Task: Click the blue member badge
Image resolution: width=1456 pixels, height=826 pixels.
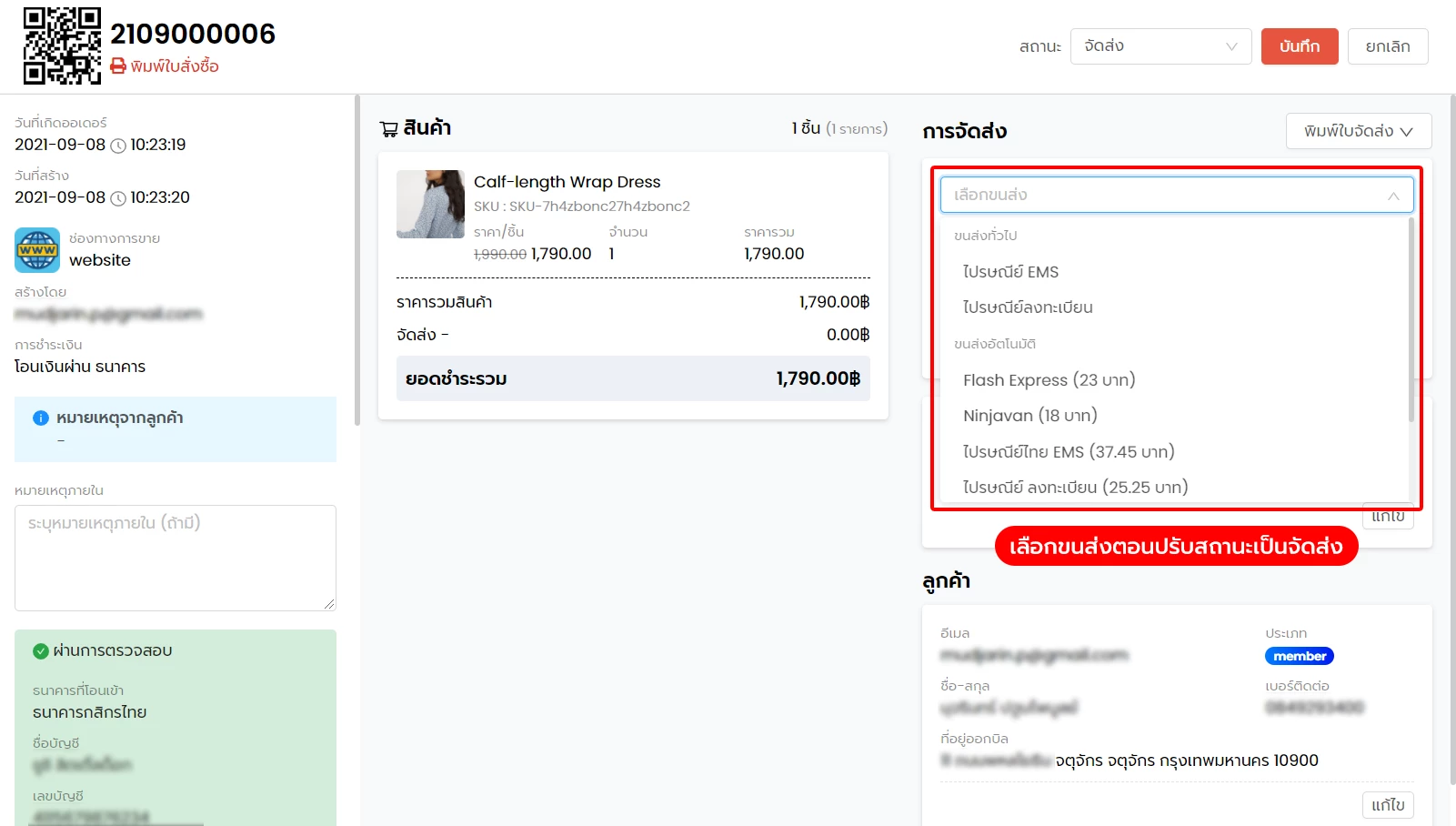Action: coord(1299,656)
